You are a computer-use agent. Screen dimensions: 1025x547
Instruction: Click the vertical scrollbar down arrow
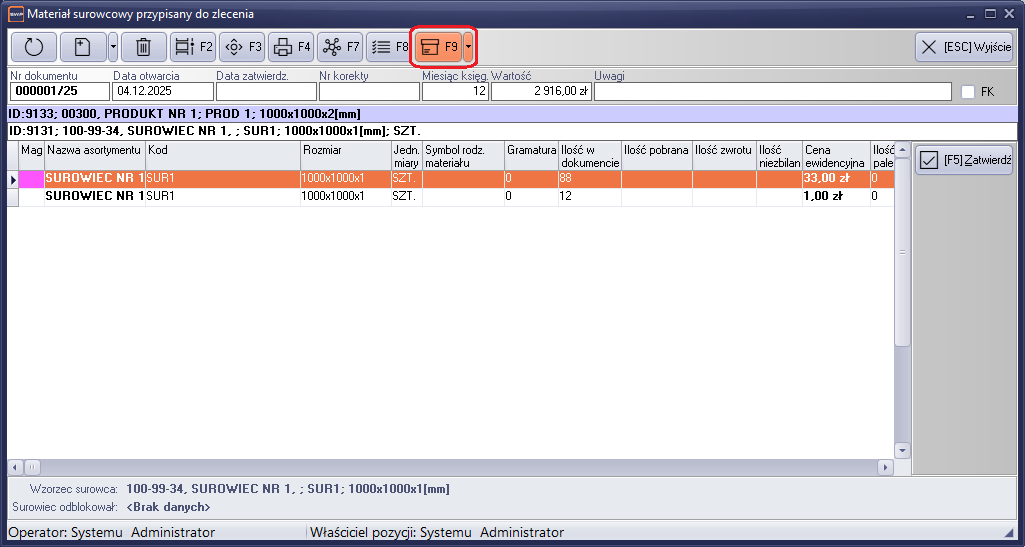(902, 450)
